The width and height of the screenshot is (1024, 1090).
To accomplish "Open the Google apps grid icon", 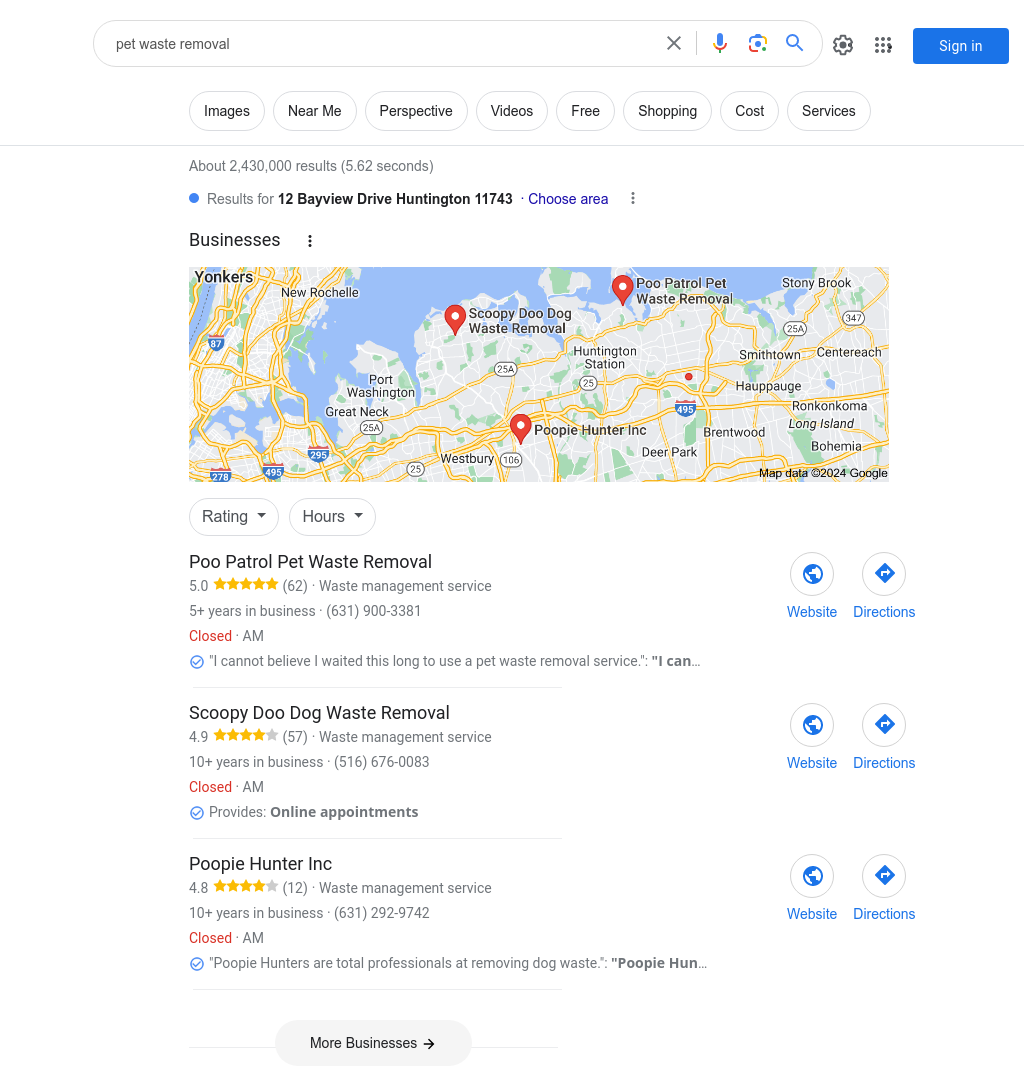I will pyautogui.click(x=883, y=45).
